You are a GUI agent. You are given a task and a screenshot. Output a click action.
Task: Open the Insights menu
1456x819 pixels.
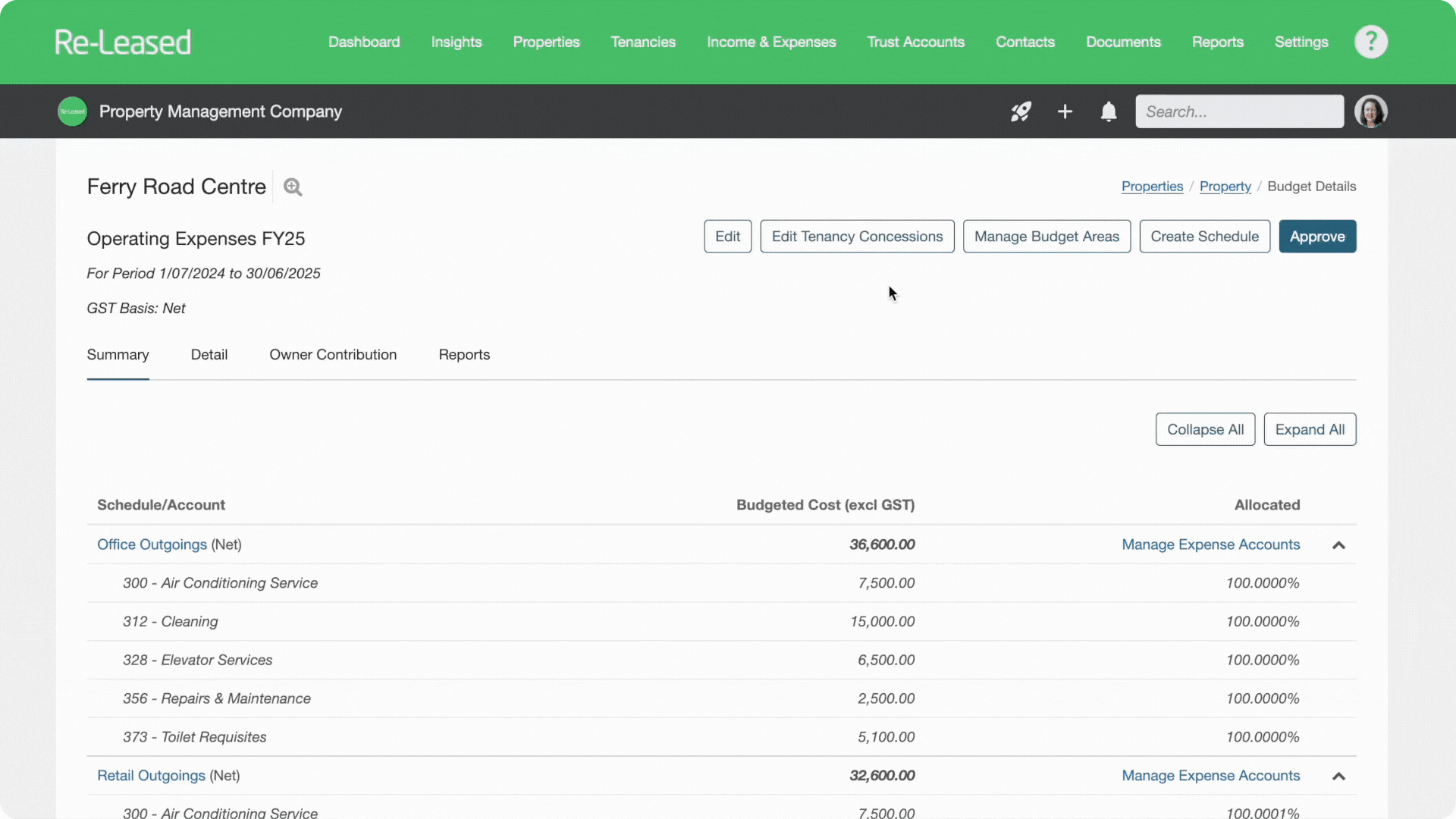pos(457,42)
